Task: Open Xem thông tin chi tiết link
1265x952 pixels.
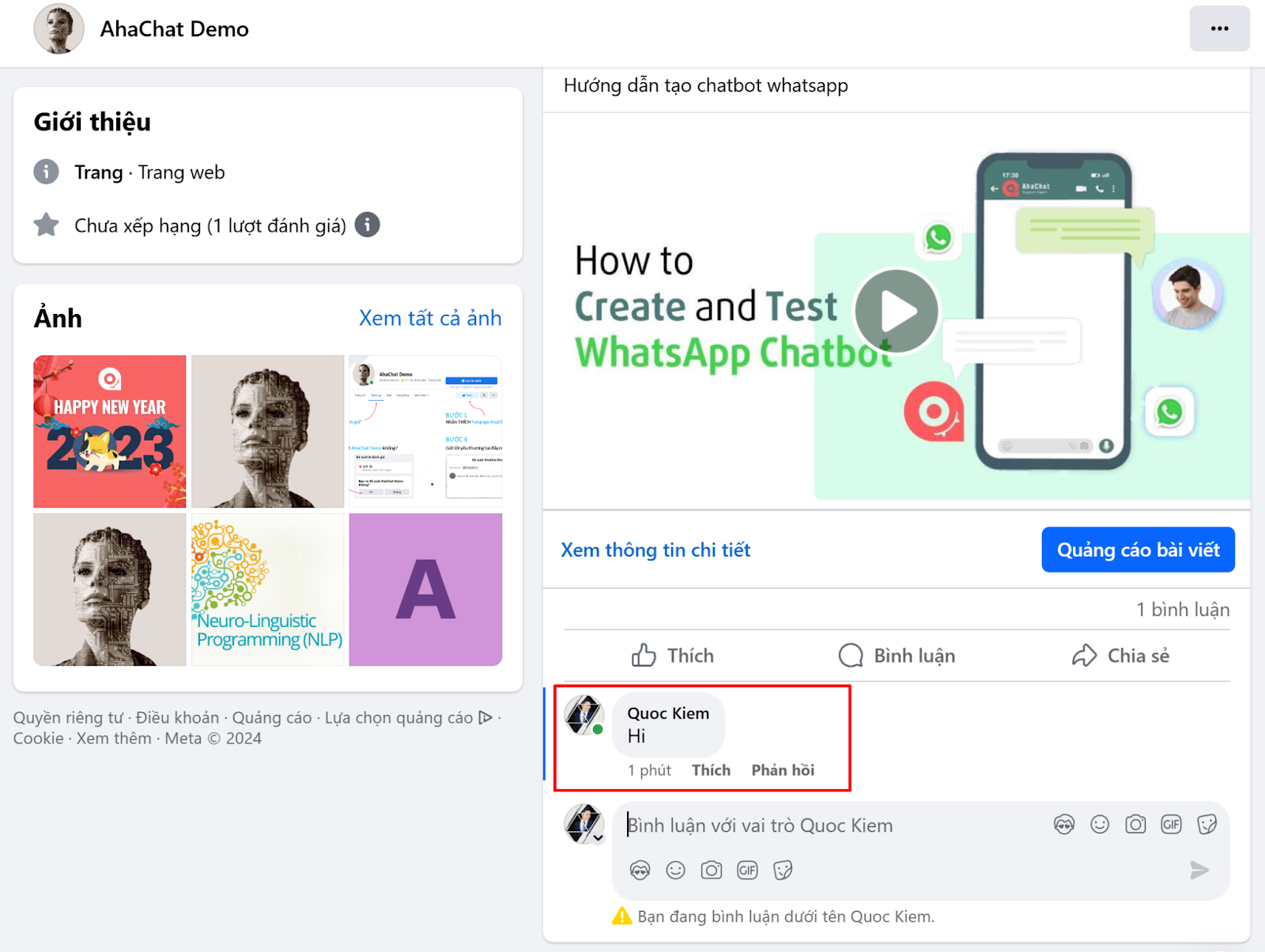Action: (655, 550)
